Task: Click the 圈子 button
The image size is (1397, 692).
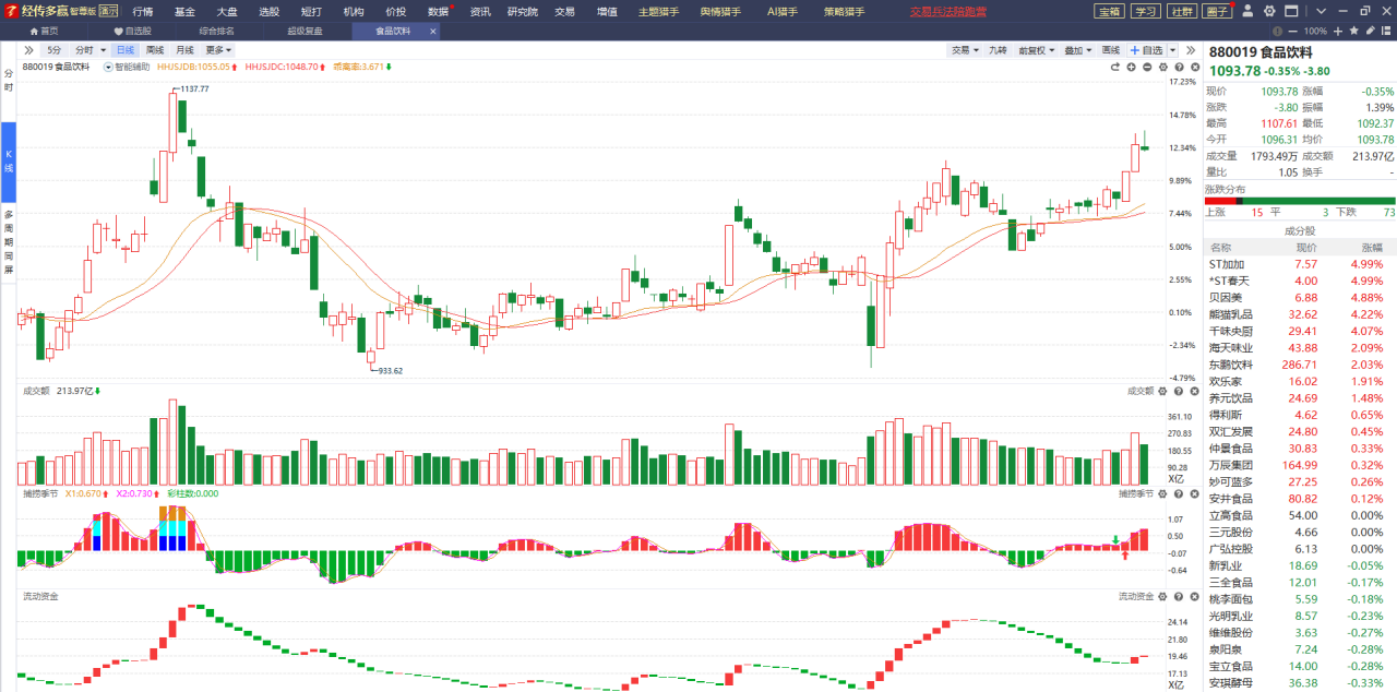Action: 1218,12
